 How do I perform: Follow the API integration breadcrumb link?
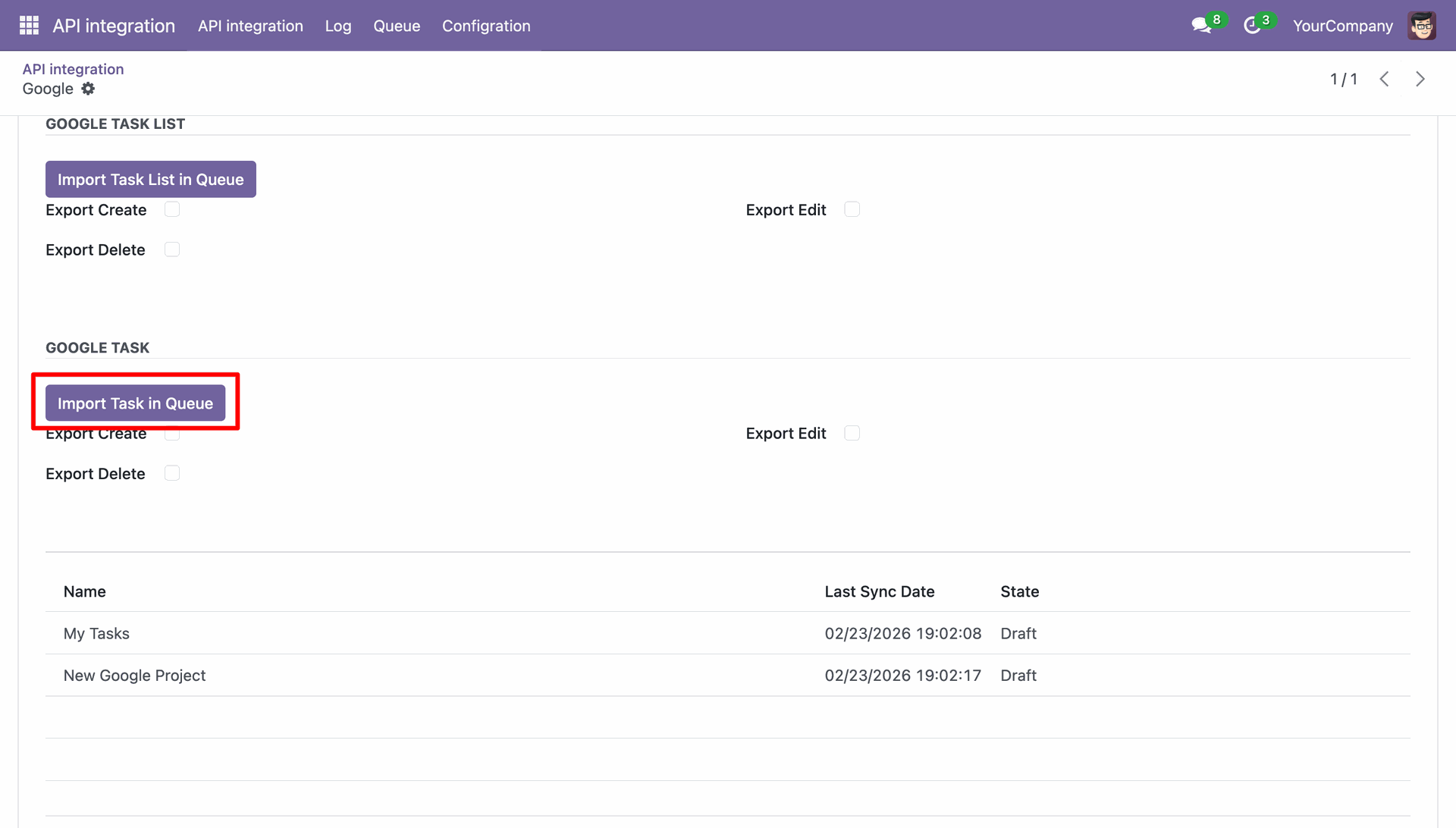click(x=73, y=69)
